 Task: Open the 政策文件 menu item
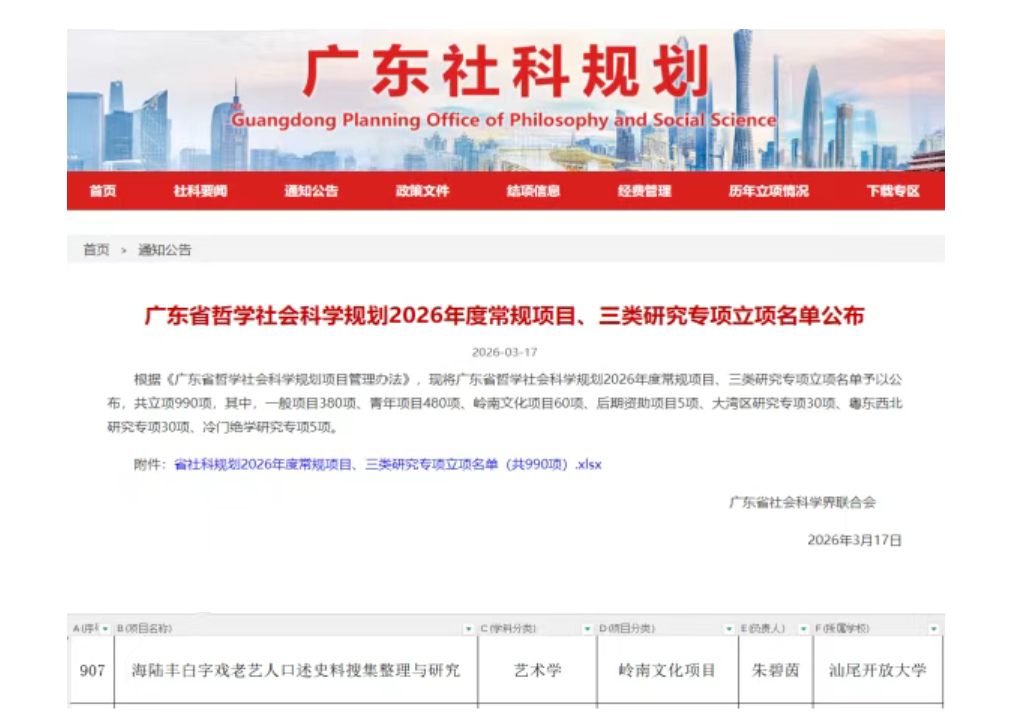point(422,191)
